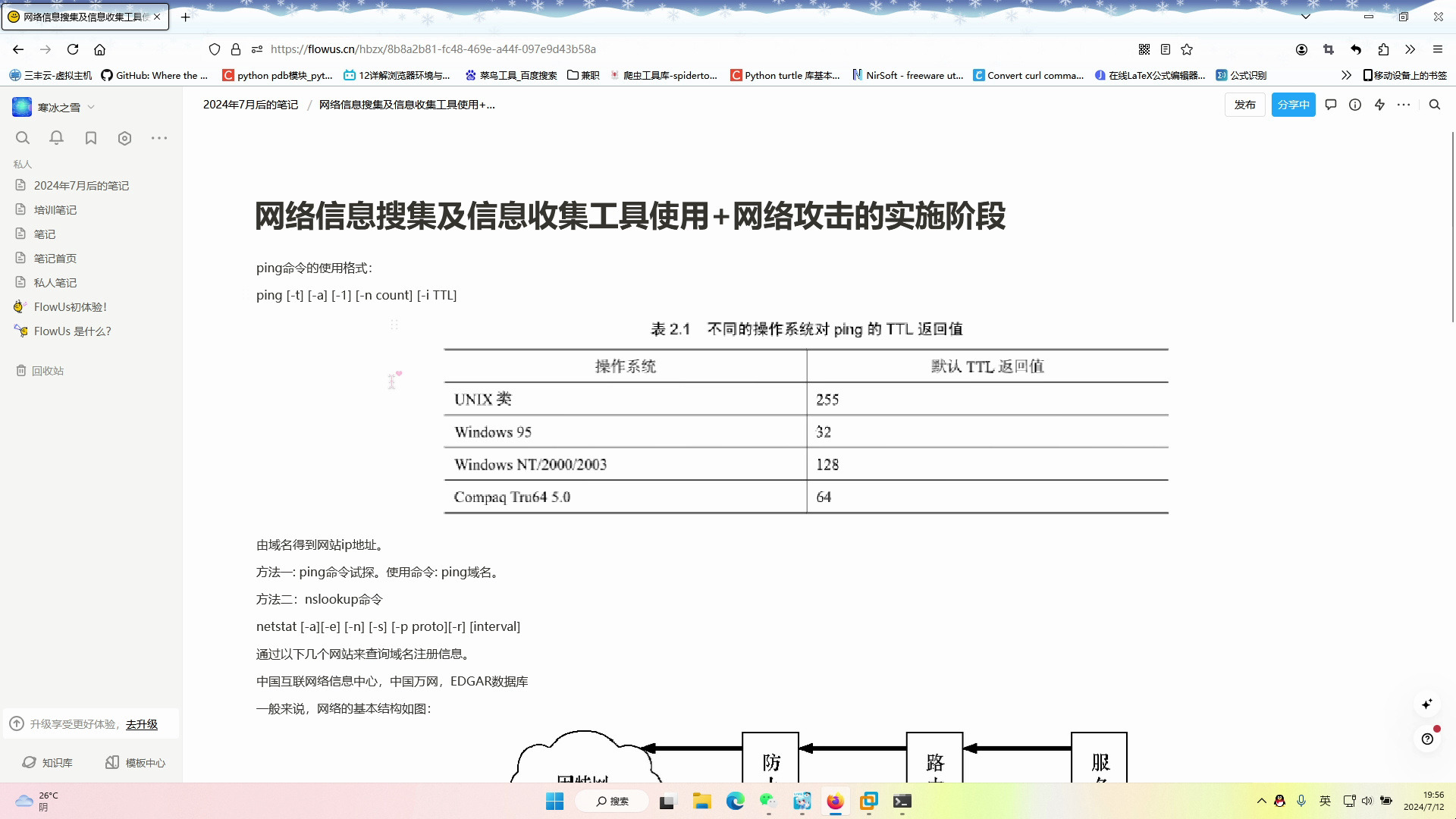
Task: Click the 发布 publish button
Action: tap(1245, 105)
